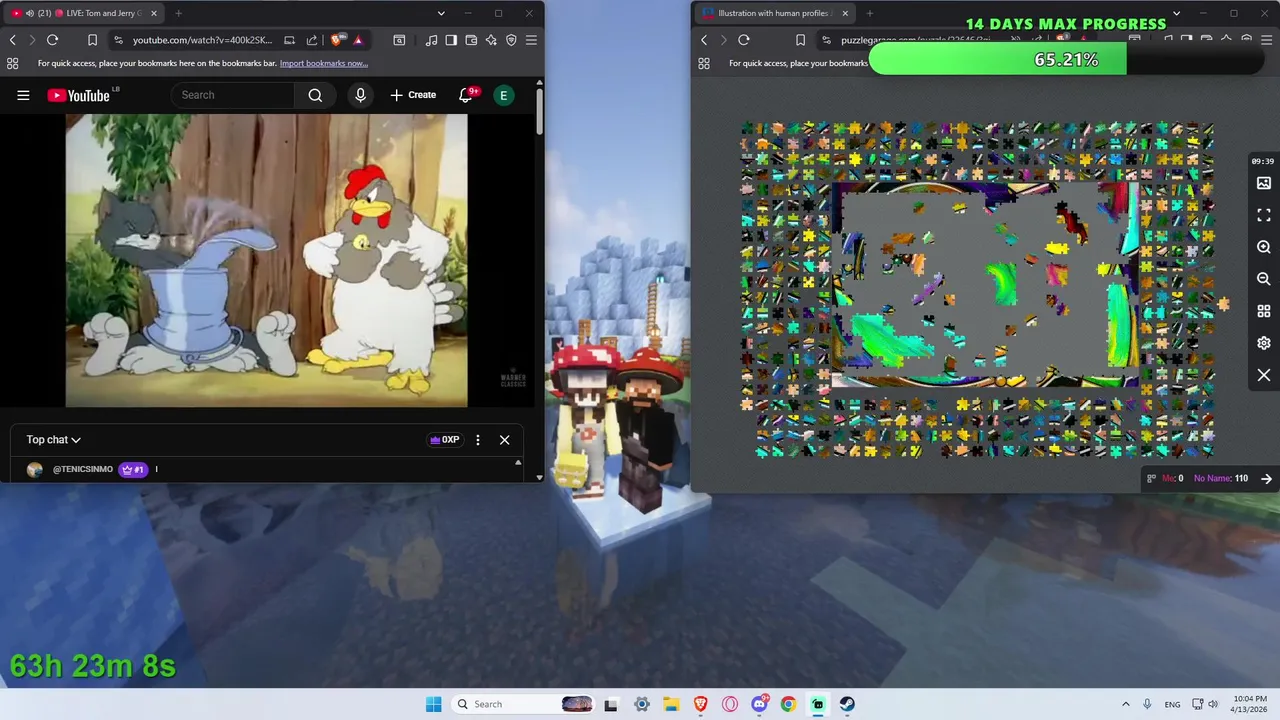Open the media control music note icon
The width and height of the screenshot is (1280, 720).
[431, 40]
